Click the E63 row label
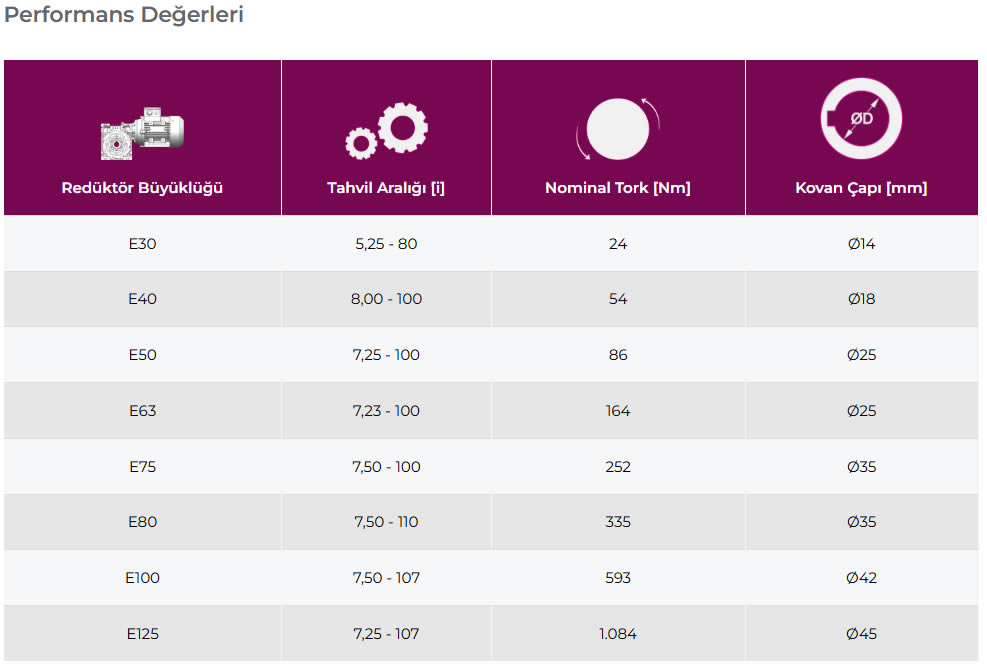Image resolution: width=987 pixels, height=671 pixels. (142, 411)
